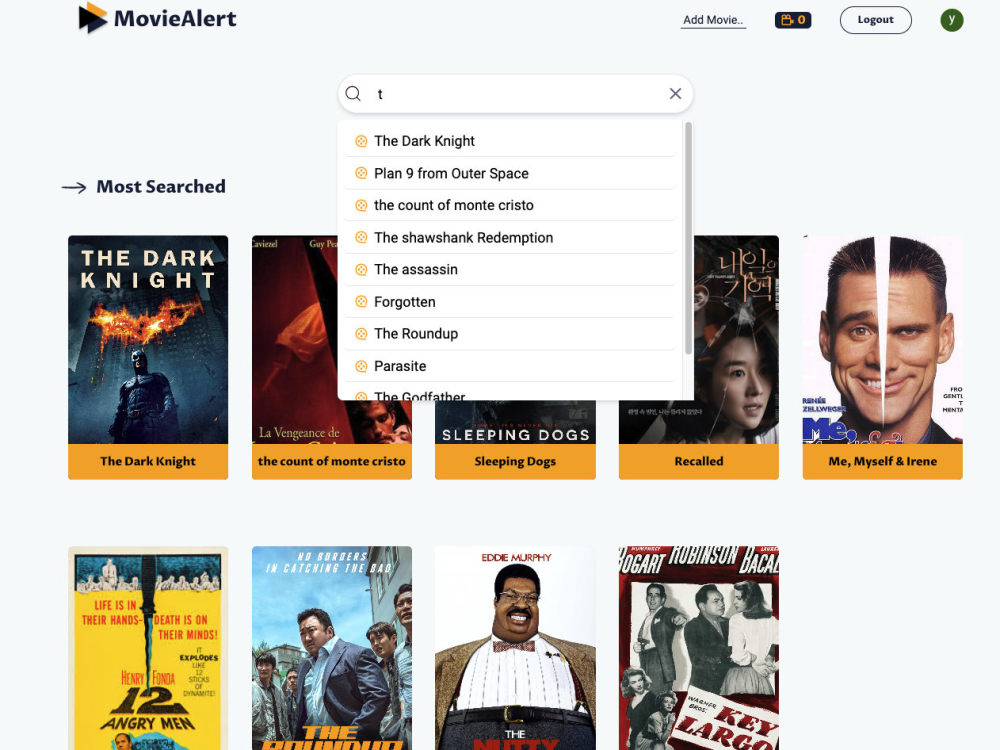Click the 'Recalled' orange title label
1000x750 pixels.
pyautogui.click(x=699, y=461)
